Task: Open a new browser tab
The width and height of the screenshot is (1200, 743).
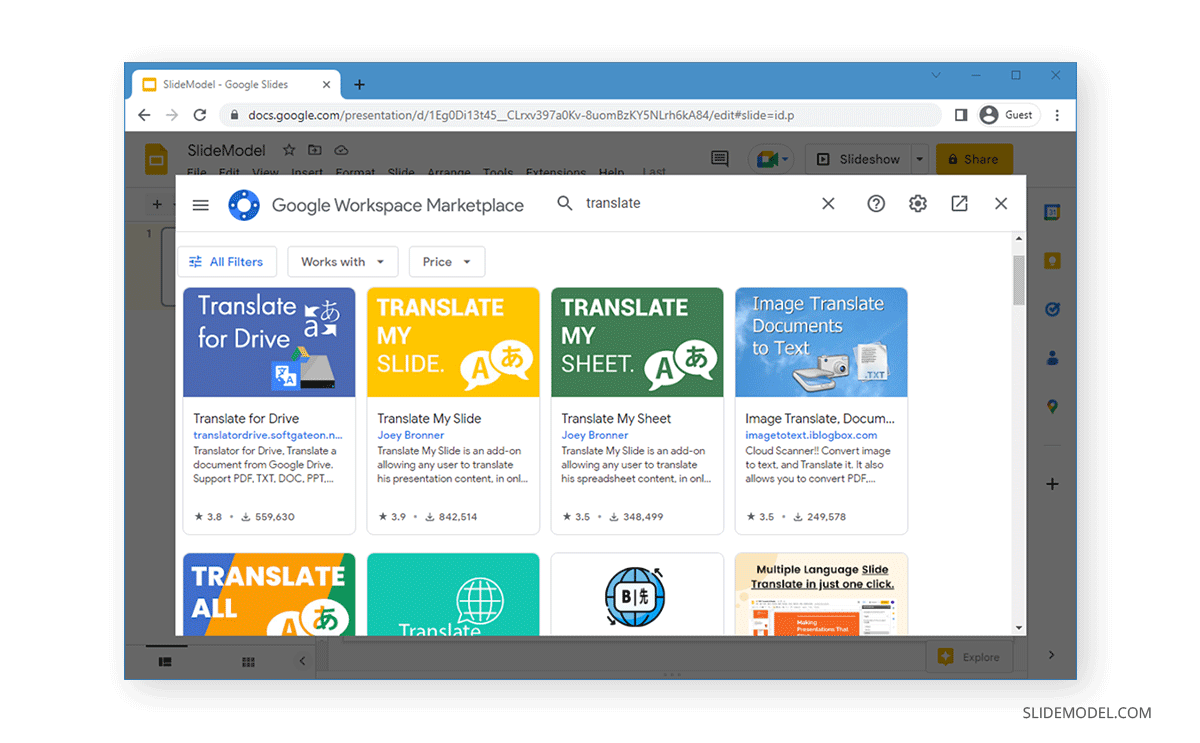Action: click(x=360, y=85)
